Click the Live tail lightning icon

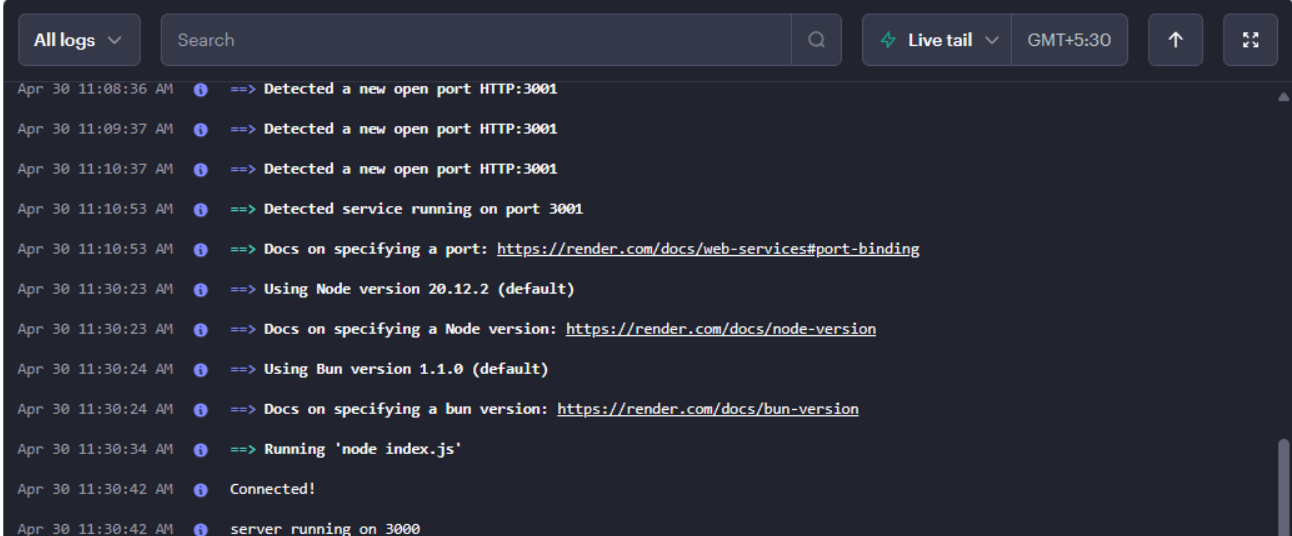888,40
